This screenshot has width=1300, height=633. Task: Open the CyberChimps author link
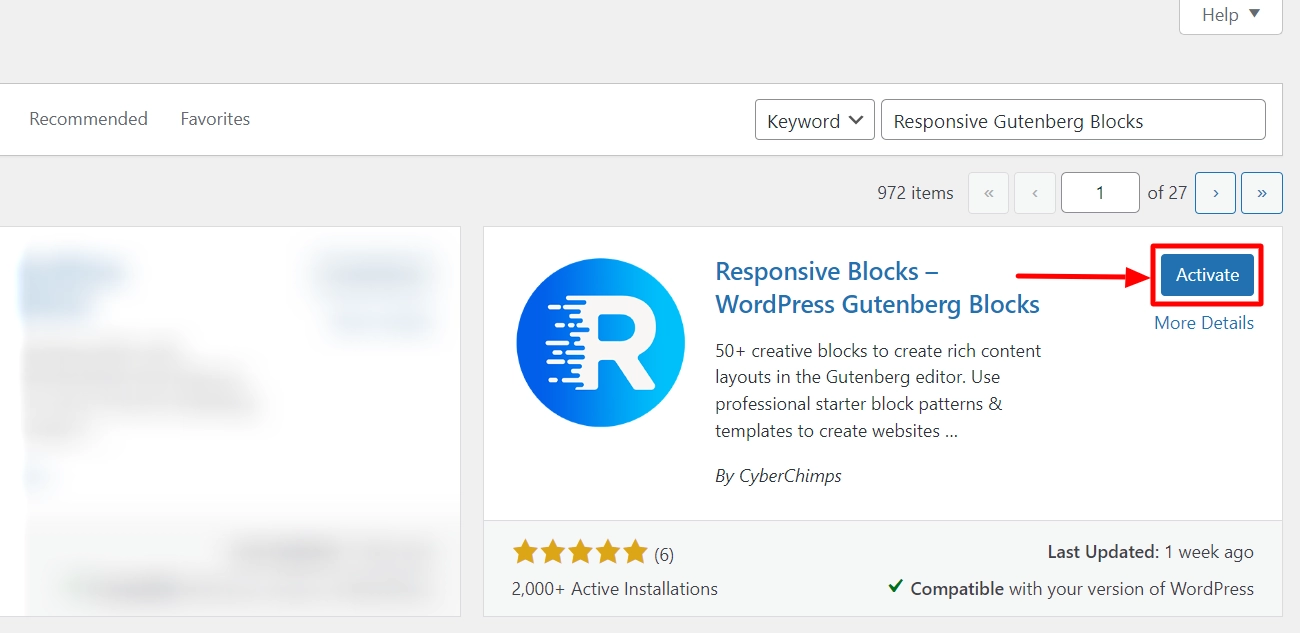coord(789,476)
